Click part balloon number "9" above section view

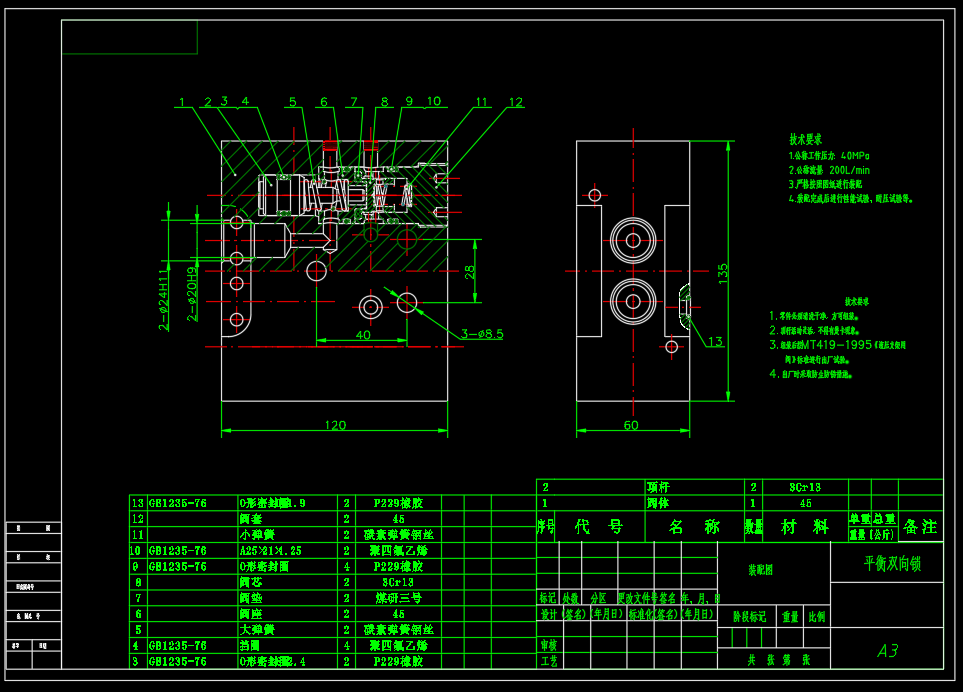point(409,101)
